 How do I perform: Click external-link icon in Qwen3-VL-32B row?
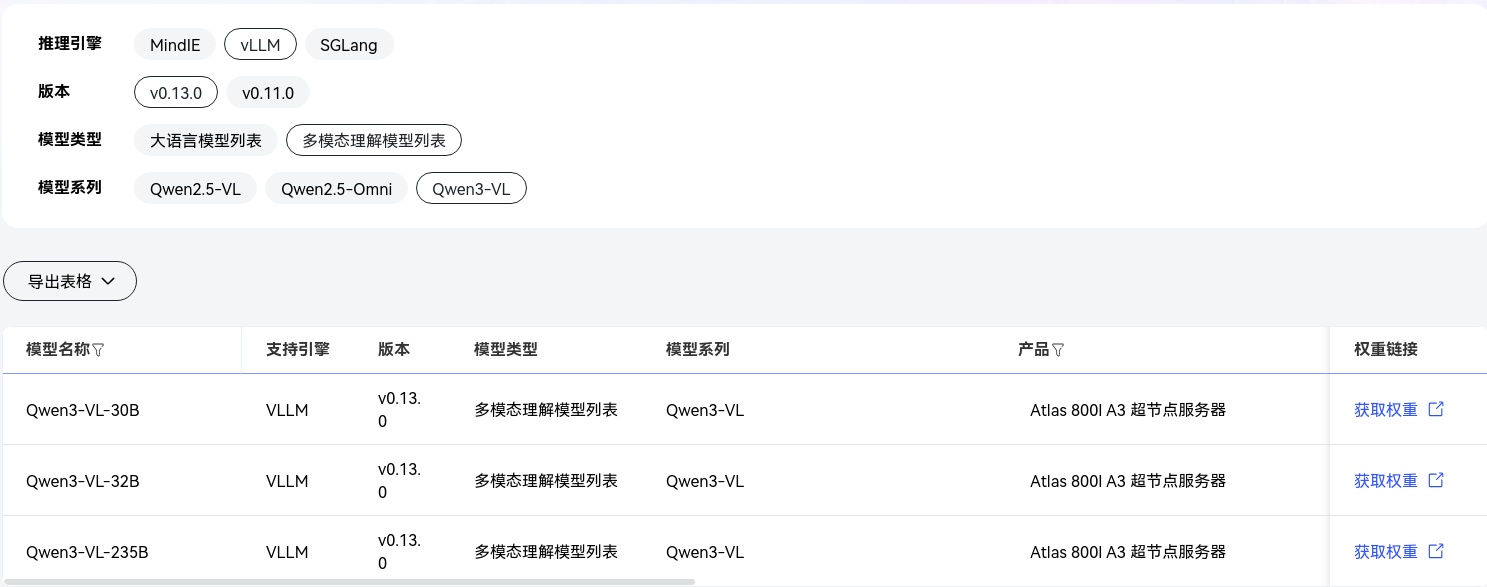1436,480
